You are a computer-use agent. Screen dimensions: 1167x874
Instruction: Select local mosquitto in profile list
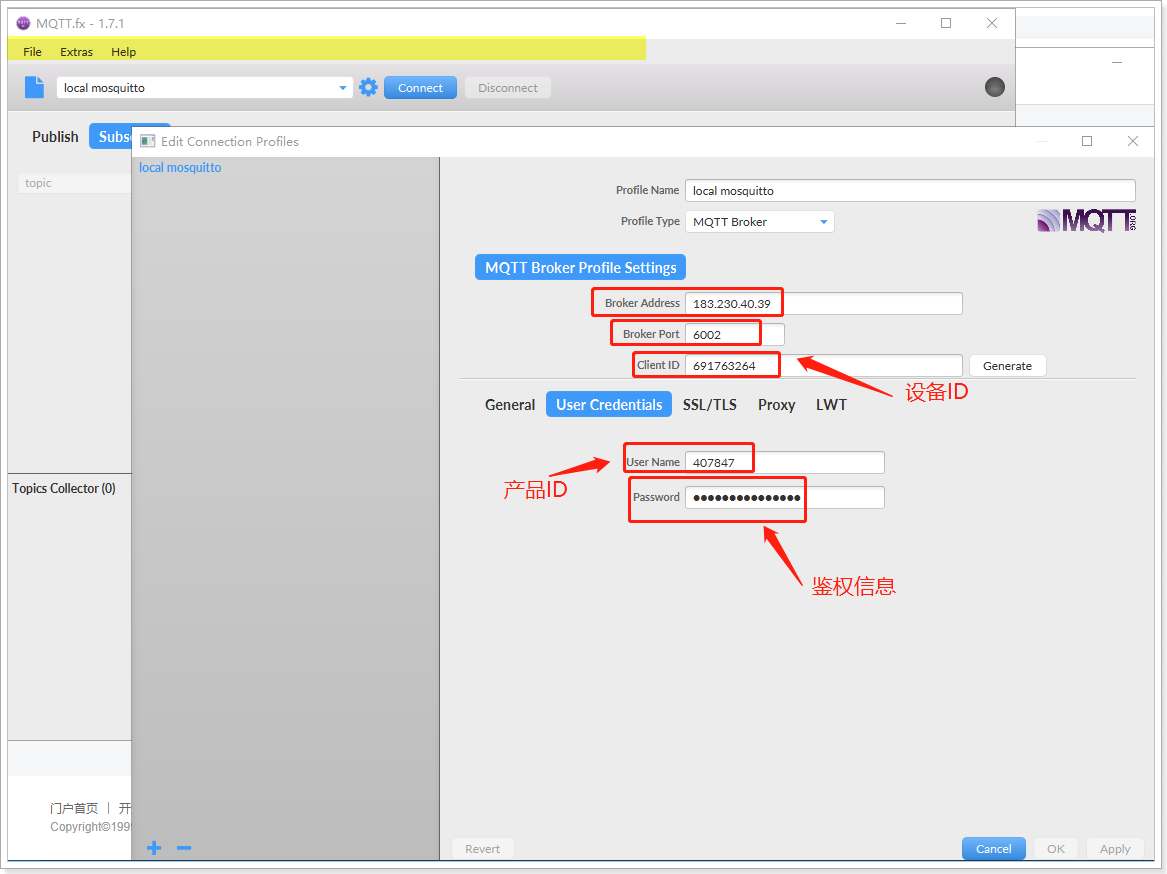coord(180,168)
